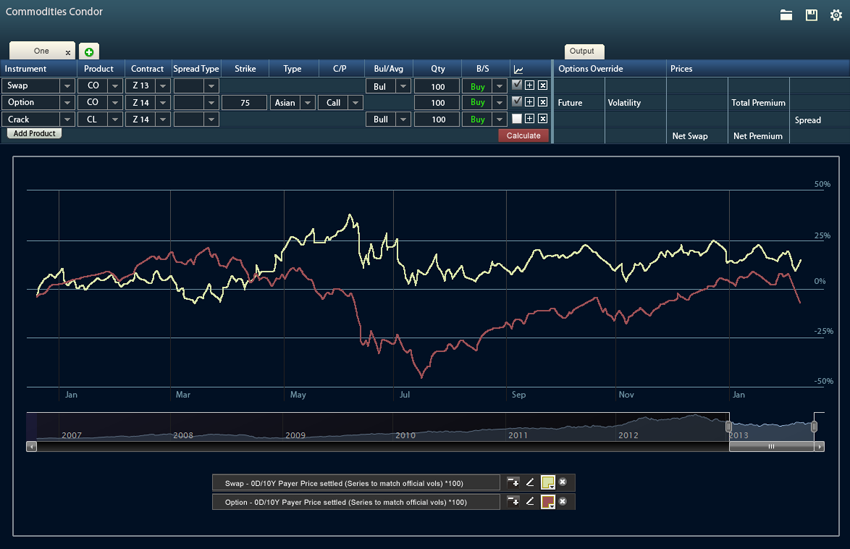Check chart checkbox for Crack row
The image size is (850, 549).
point(517,119)
